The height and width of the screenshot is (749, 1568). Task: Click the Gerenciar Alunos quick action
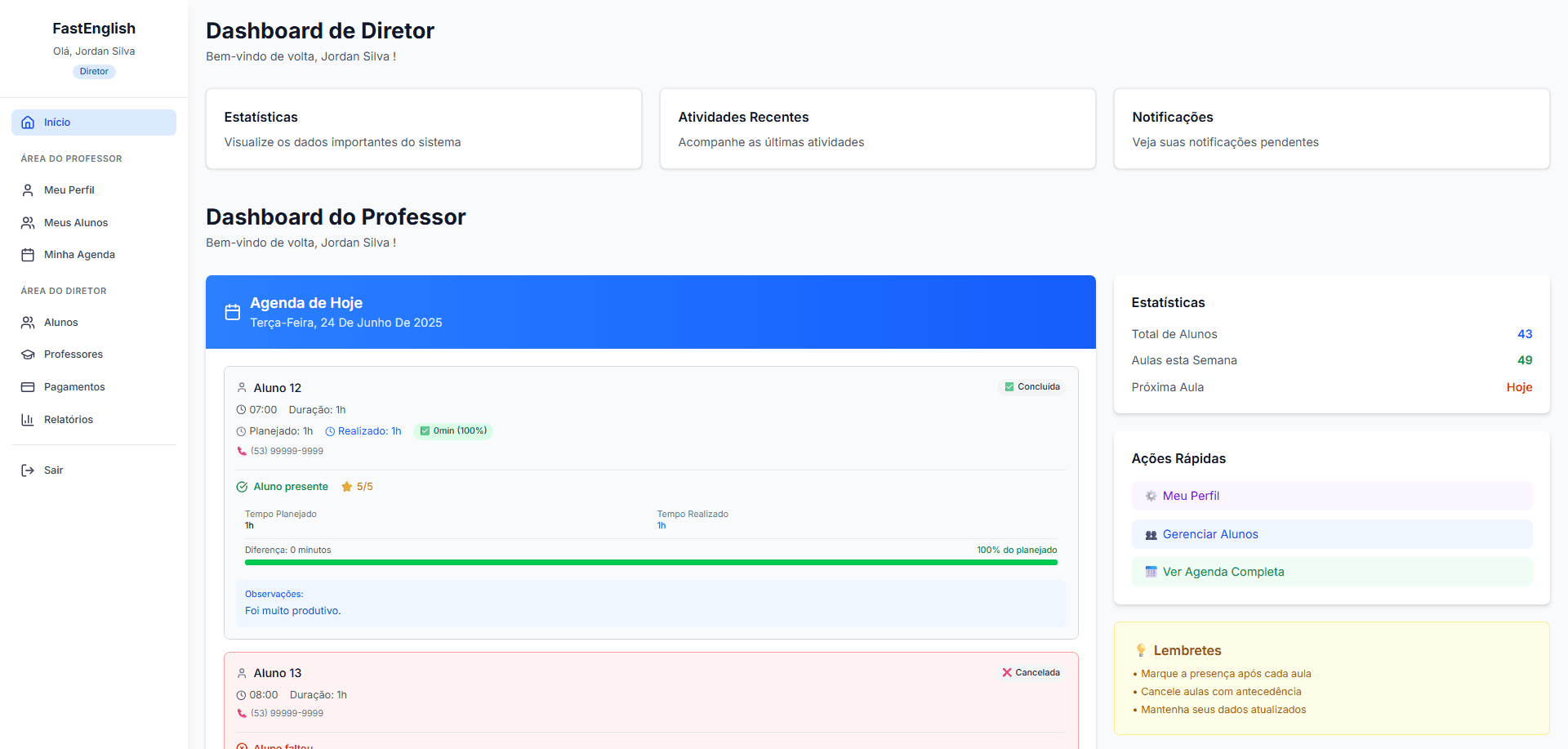click(1331, 534)
